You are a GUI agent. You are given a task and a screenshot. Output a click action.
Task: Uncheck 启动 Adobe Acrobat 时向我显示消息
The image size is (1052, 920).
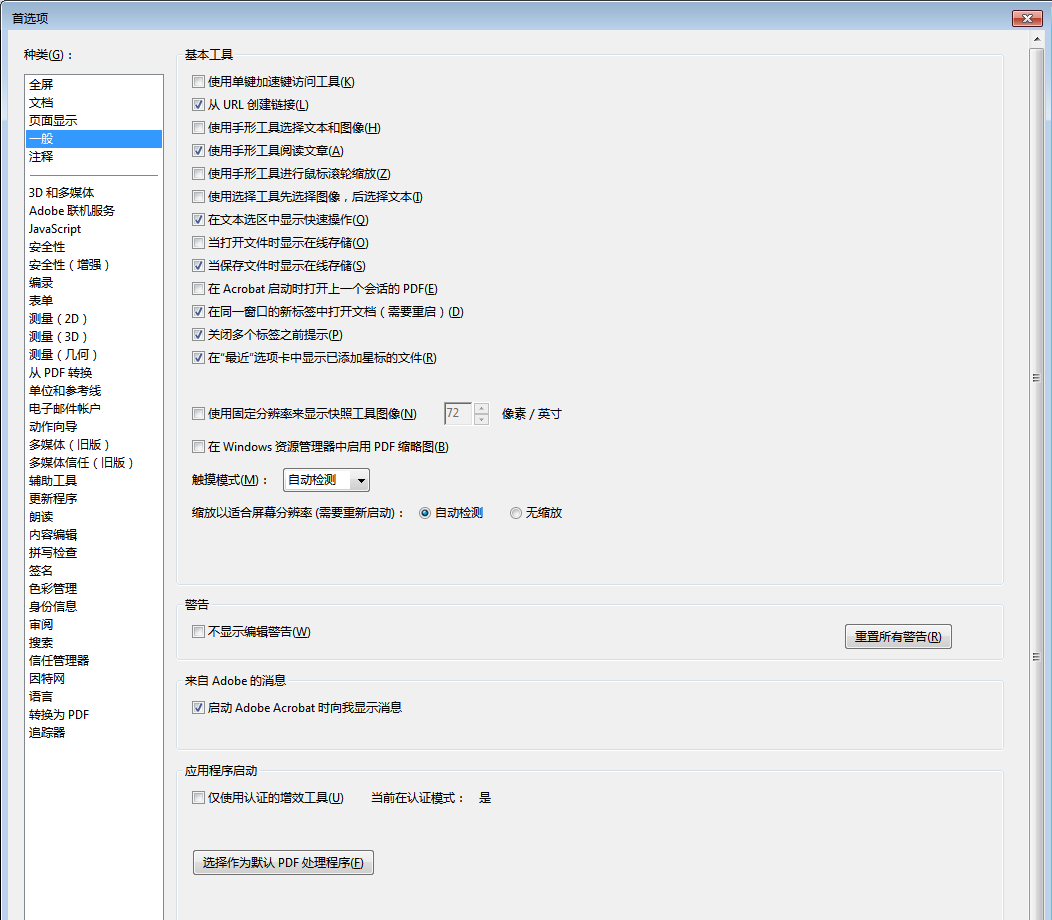click(x=199, y=707)
